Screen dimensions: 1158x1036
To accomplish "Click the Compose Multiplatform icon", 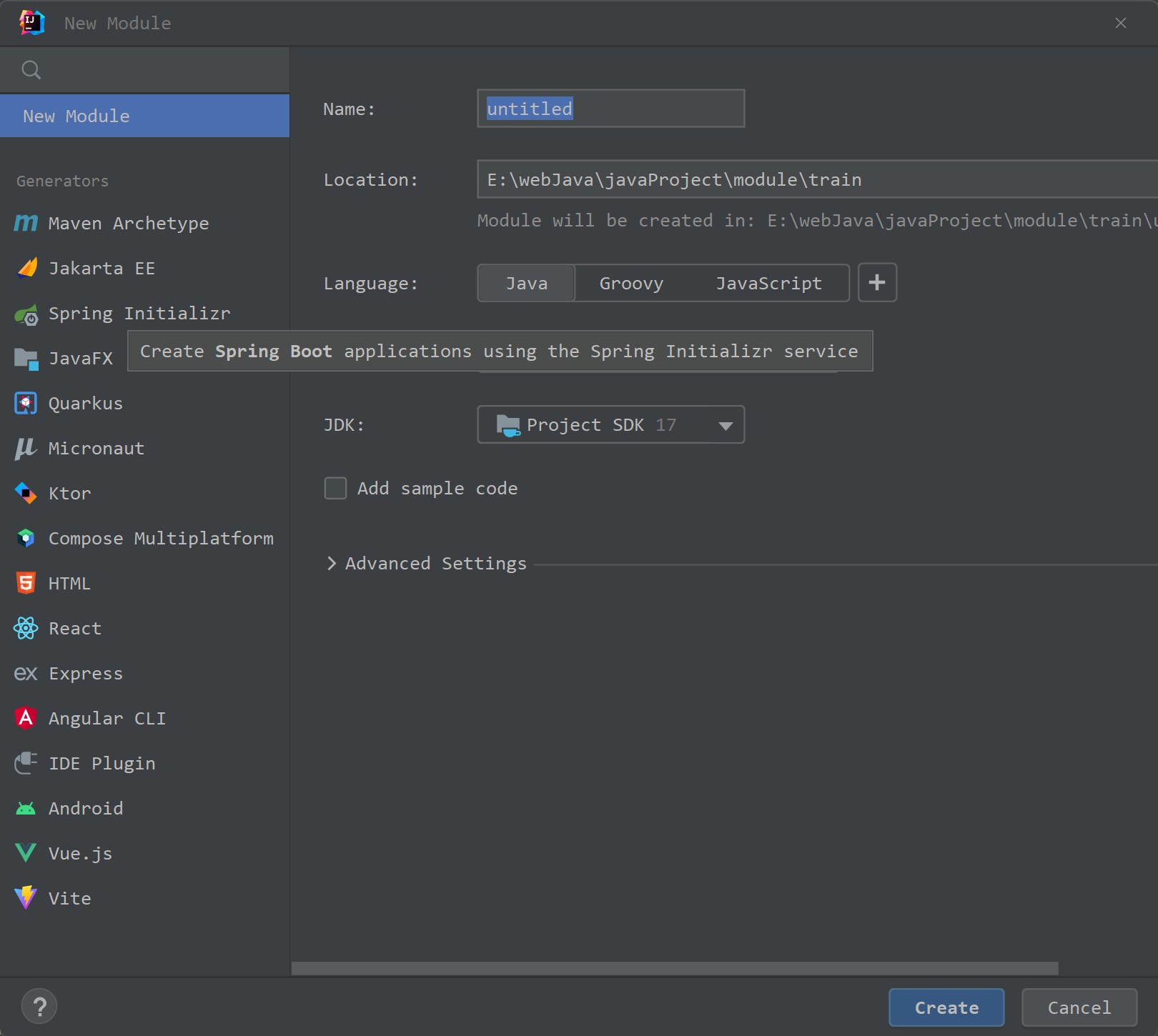I will [x=26, y=538].
